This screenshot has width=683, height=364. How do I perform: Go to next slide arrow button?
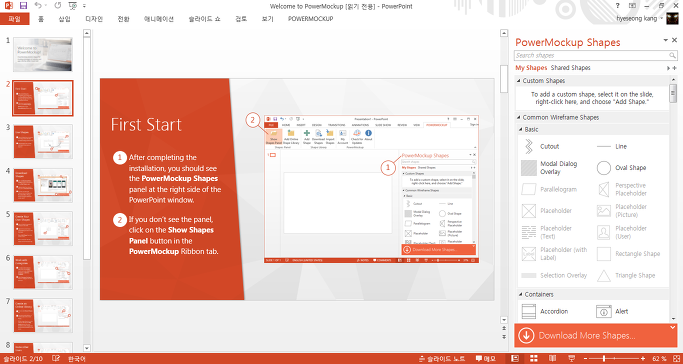click(504, 337)
